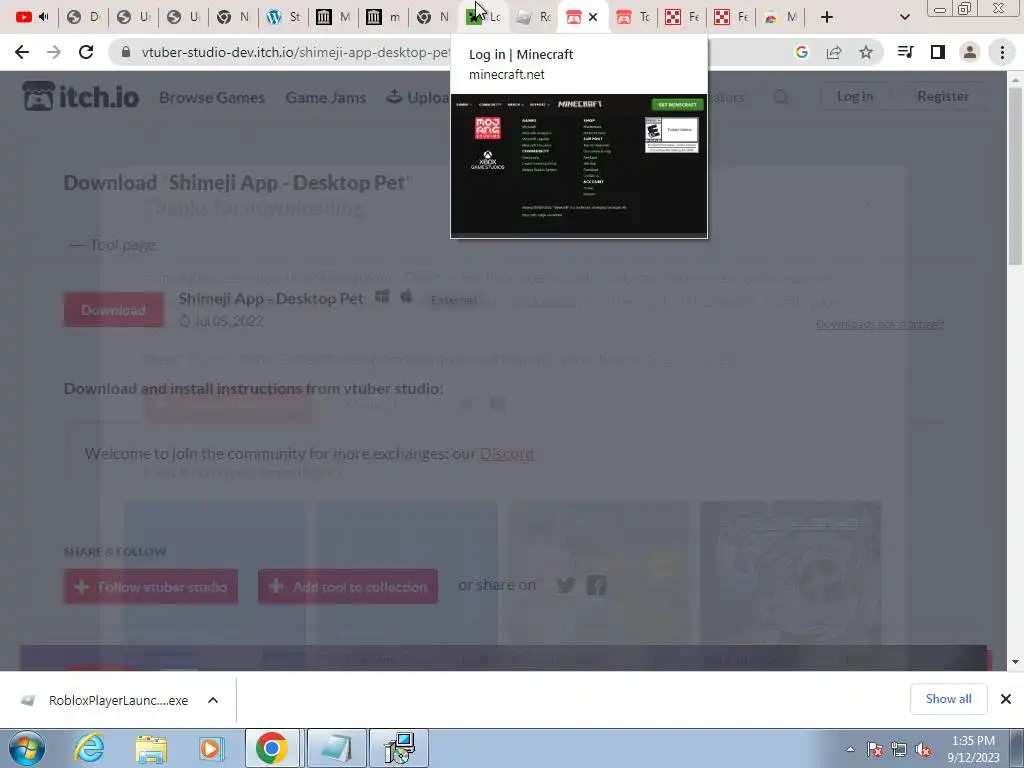Click the muted volume tray icon
This screenshot has height=768, width=1024.
[923, 749]
